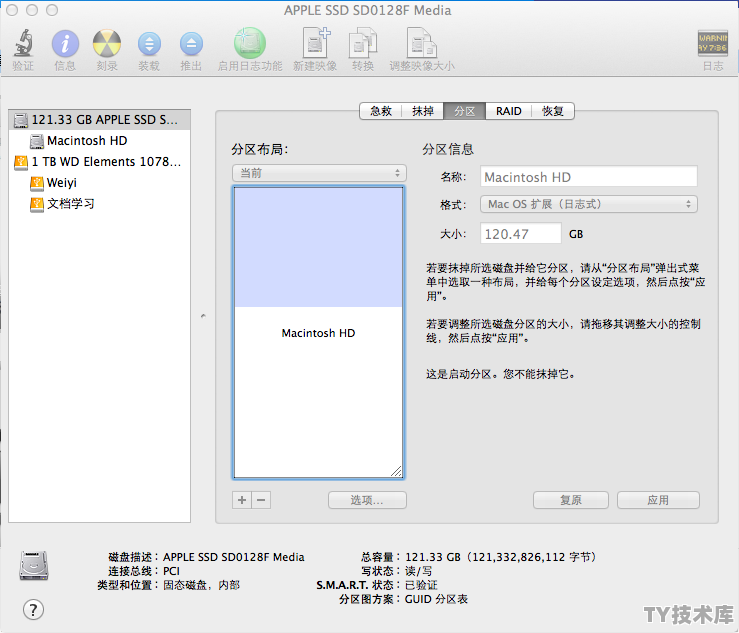Open the partition layout 当前 dropdown
This screenshot has height=633, width=739.
(319, 173)
